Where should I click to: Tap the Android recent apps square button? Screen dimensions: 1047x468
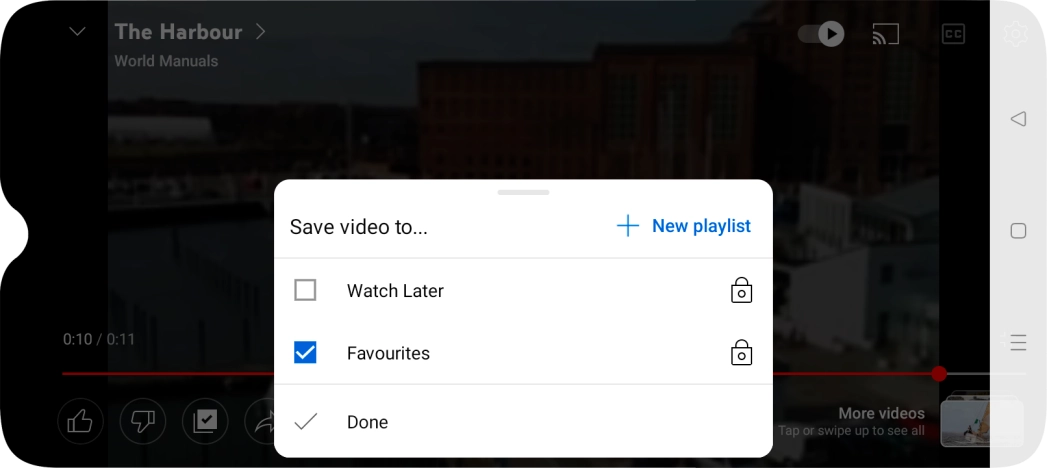click(x=1018, y=231)
